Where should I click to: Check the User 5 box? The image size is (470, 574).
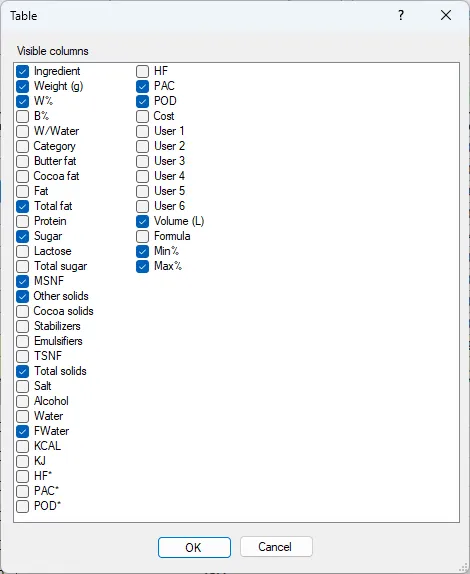point(142,191)
